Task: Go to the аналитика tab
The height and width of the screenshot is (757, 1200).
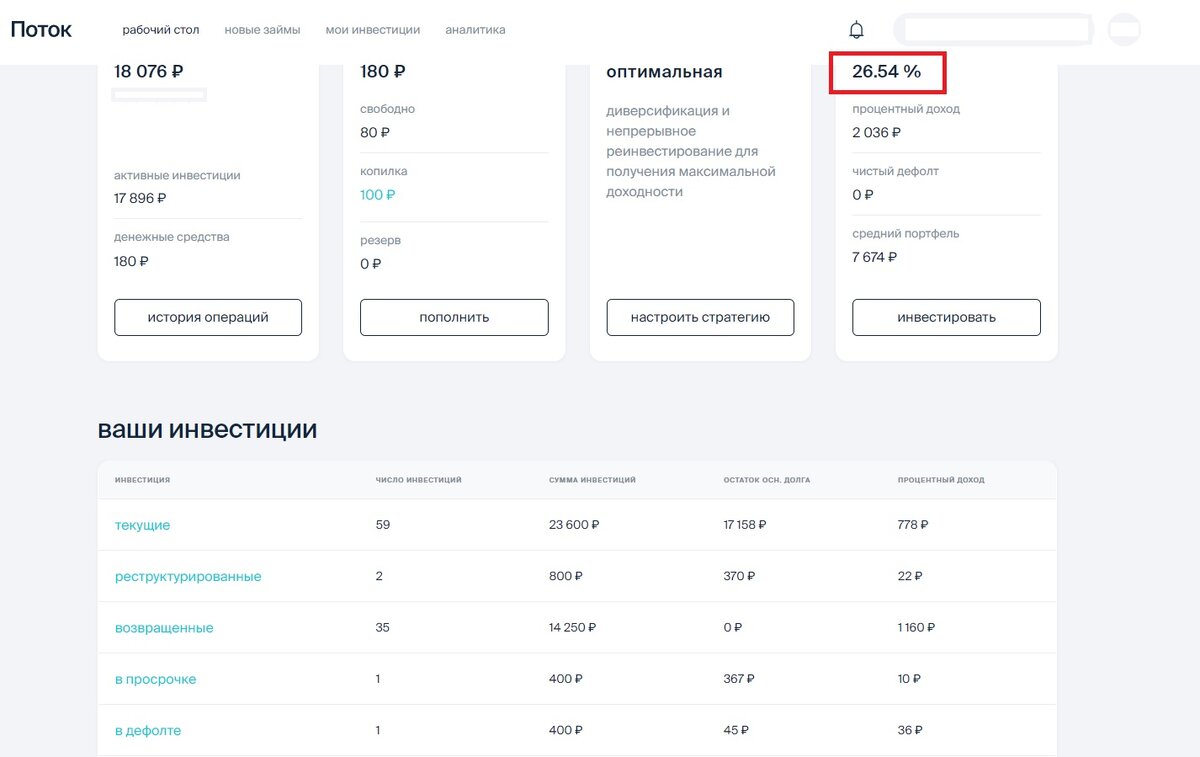Action: coord(475,30)
